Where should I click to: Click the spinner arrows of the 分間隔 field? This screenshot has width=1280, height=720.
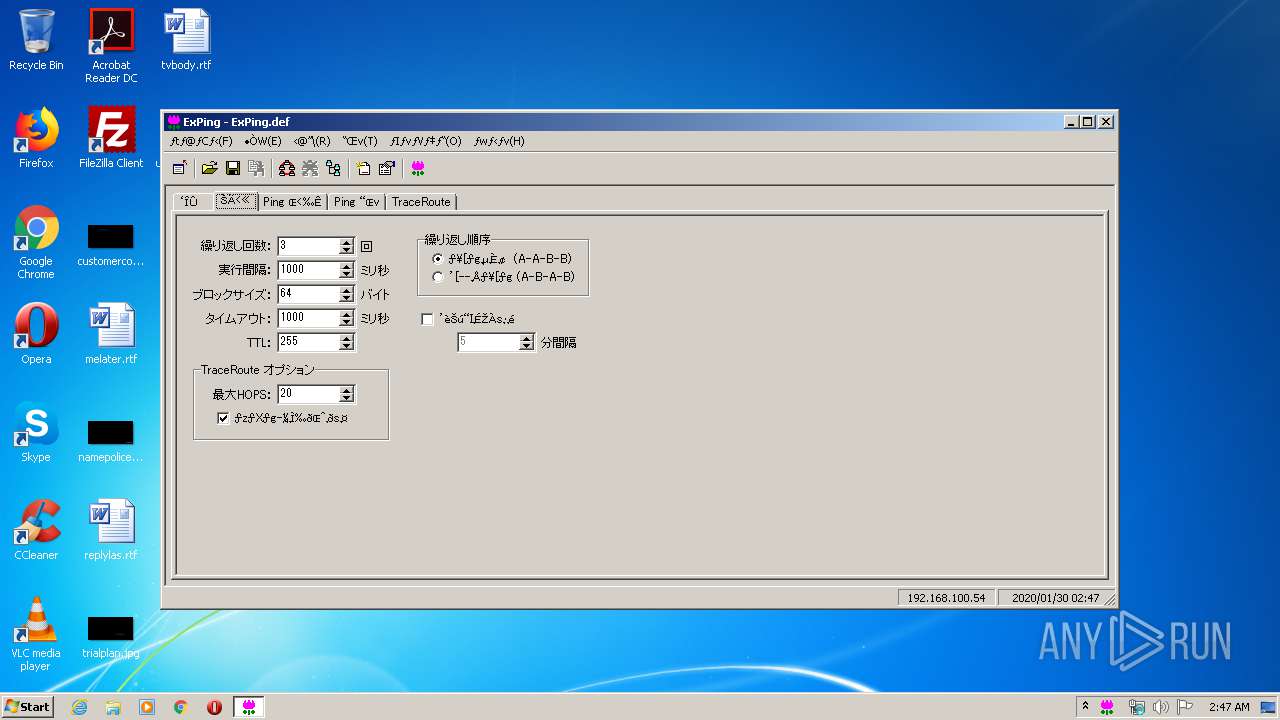click(x=527, y=342)
